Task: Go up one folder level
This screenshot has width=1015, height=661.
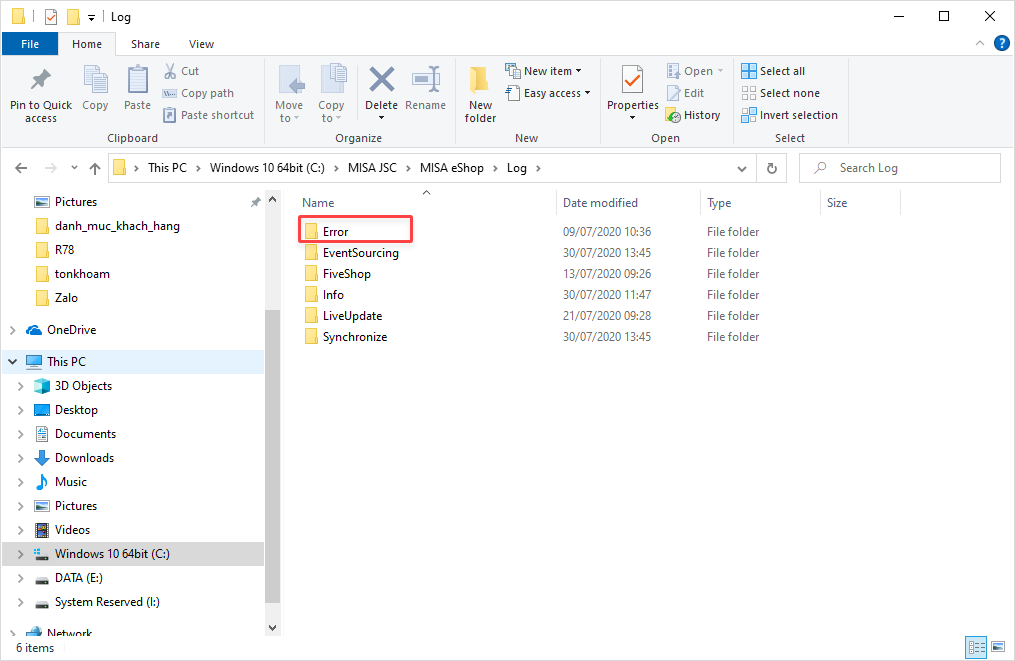Action: pyautogui.click(x=95, y=168)
